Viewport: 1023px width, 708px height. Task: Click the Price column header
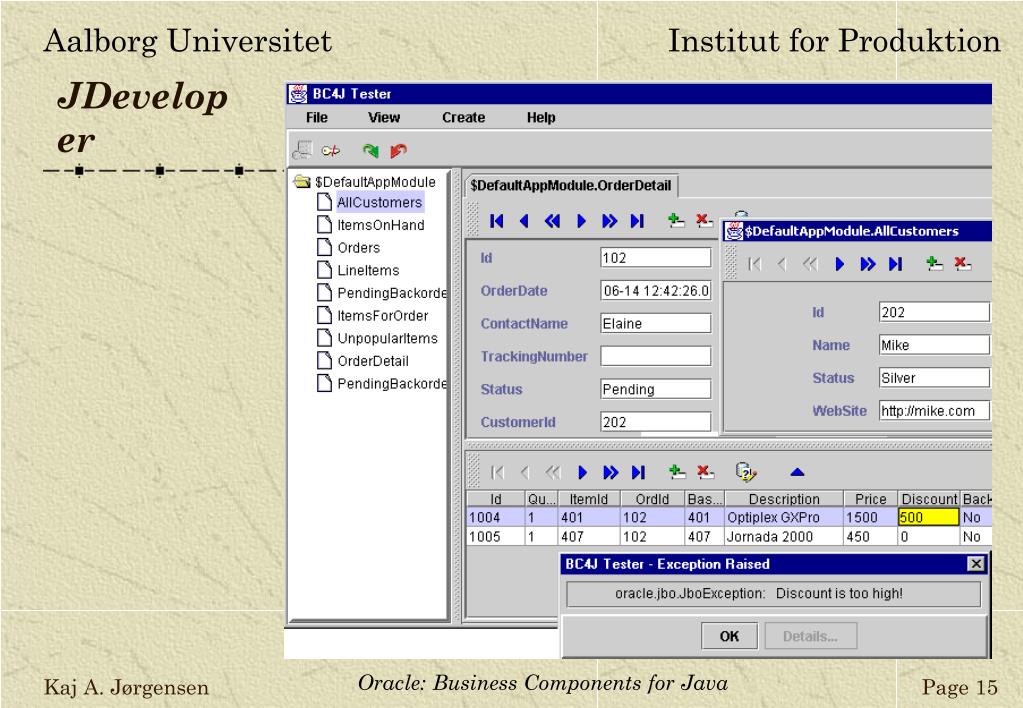tap(871, 499)
